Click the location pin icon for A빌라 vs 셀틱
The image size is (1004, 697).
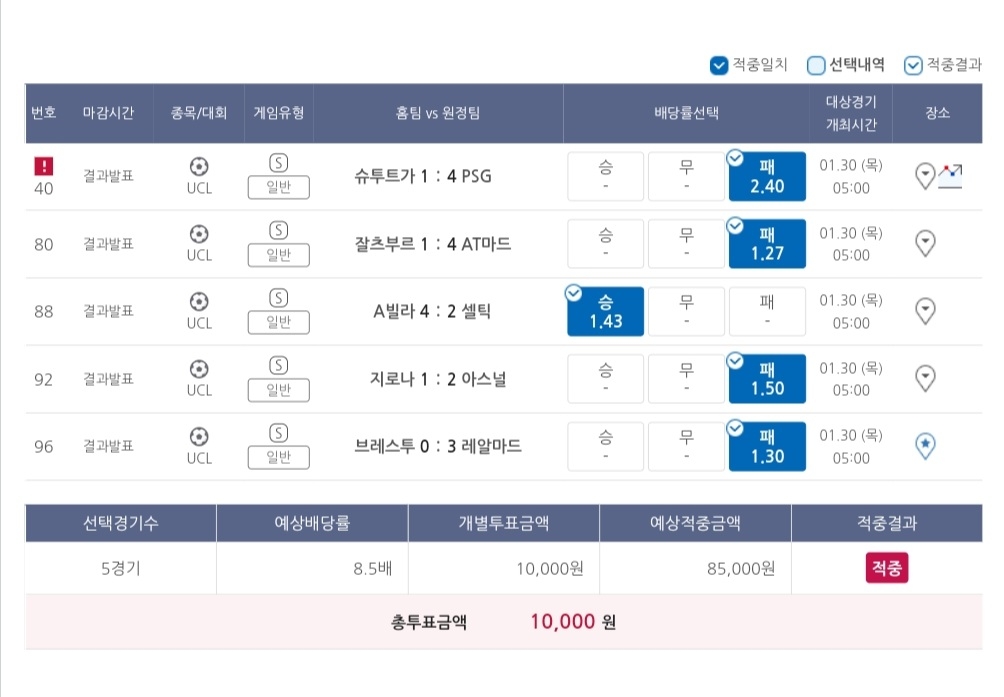926,311
